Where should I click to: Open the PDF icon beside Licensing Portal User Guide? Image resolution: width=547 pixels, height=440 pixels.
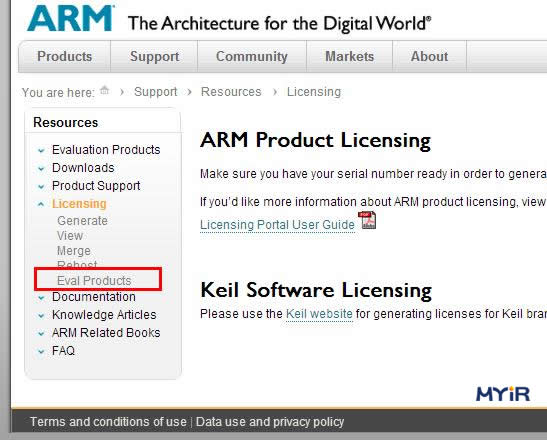(x=367, y=220)
